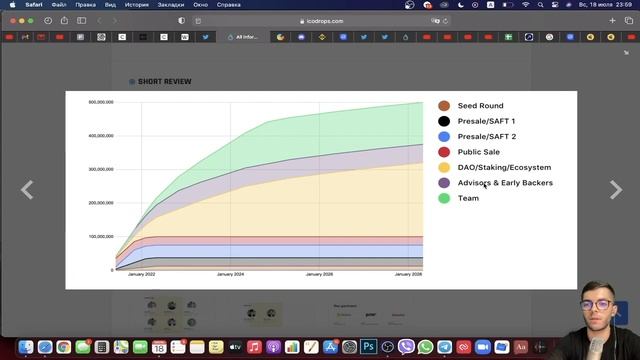
Task: Click the Seed Round brown swatch
Action: 444,106
